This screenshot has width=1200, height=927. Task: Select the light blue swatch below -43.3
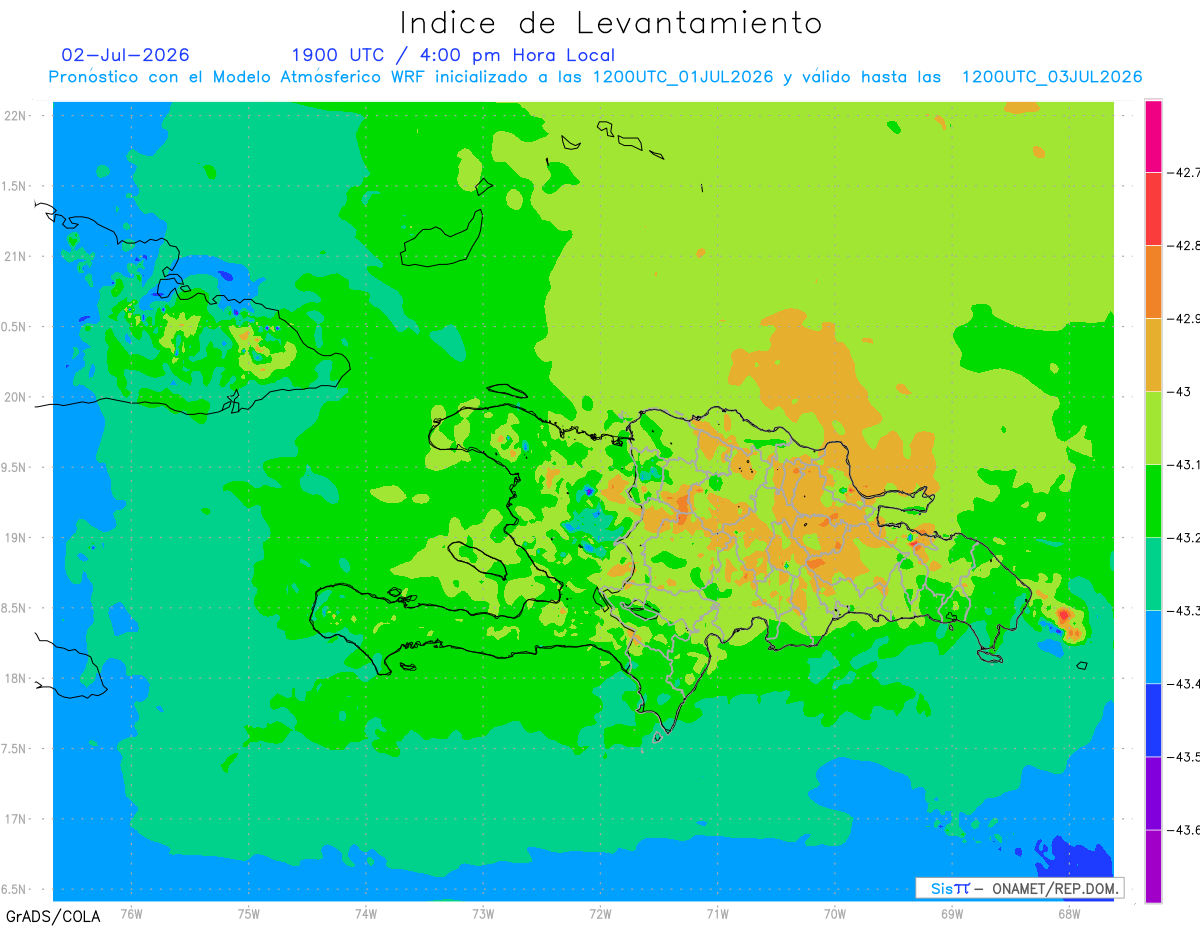(x=1153, y=647)
